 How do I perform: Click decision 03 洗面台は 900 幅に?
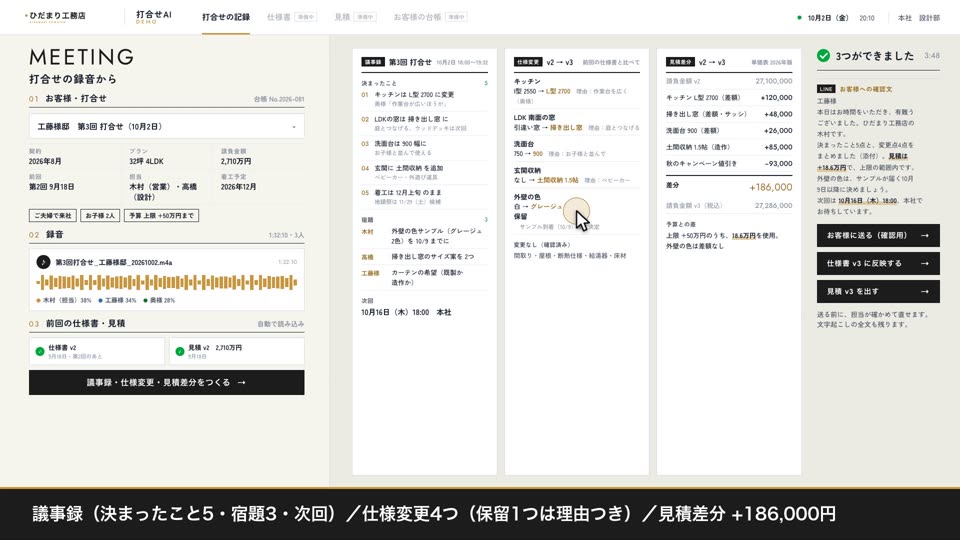[424, 148]
